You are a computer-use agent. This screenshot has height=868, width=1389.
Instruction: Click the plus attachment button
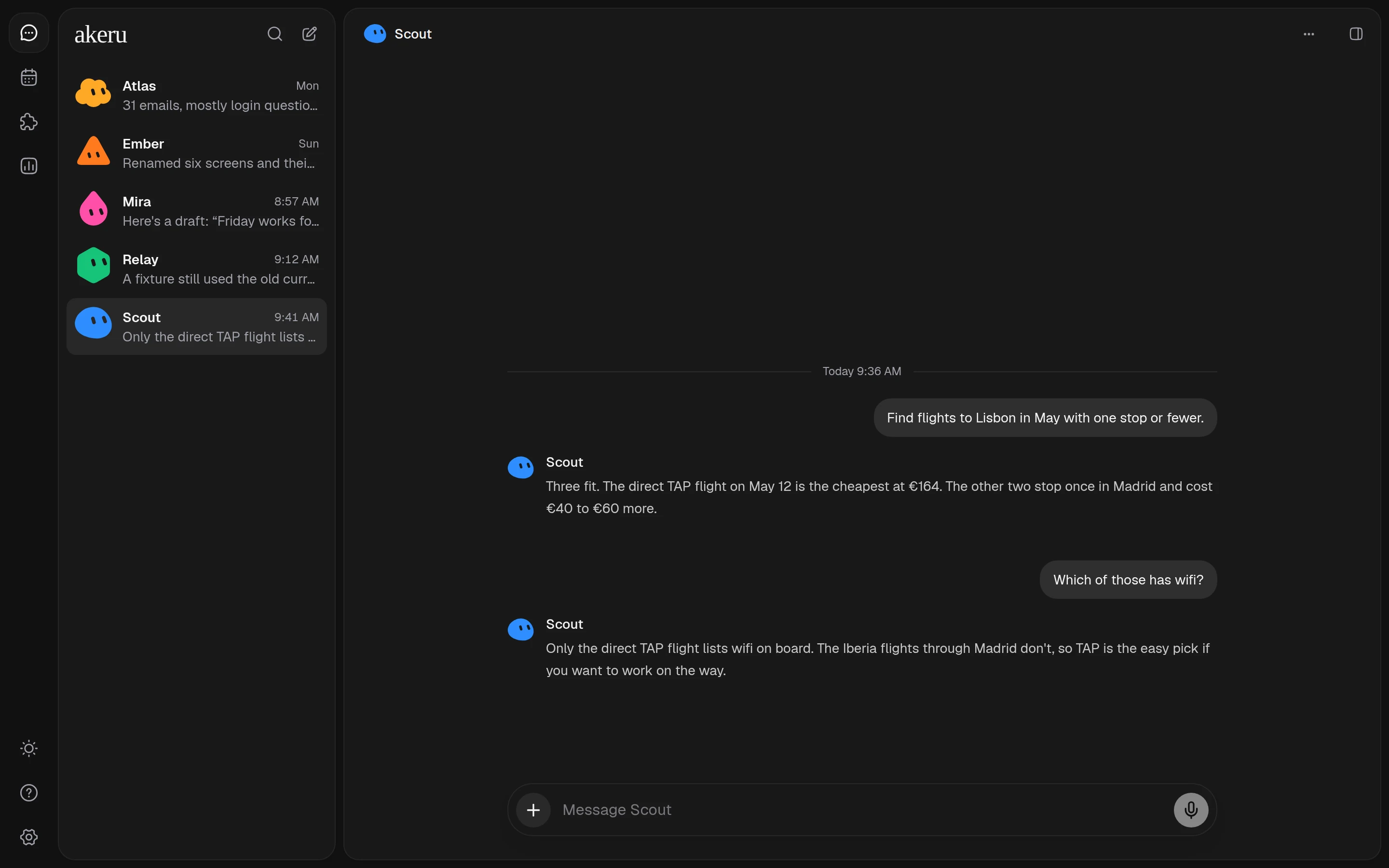click(533, 810)
